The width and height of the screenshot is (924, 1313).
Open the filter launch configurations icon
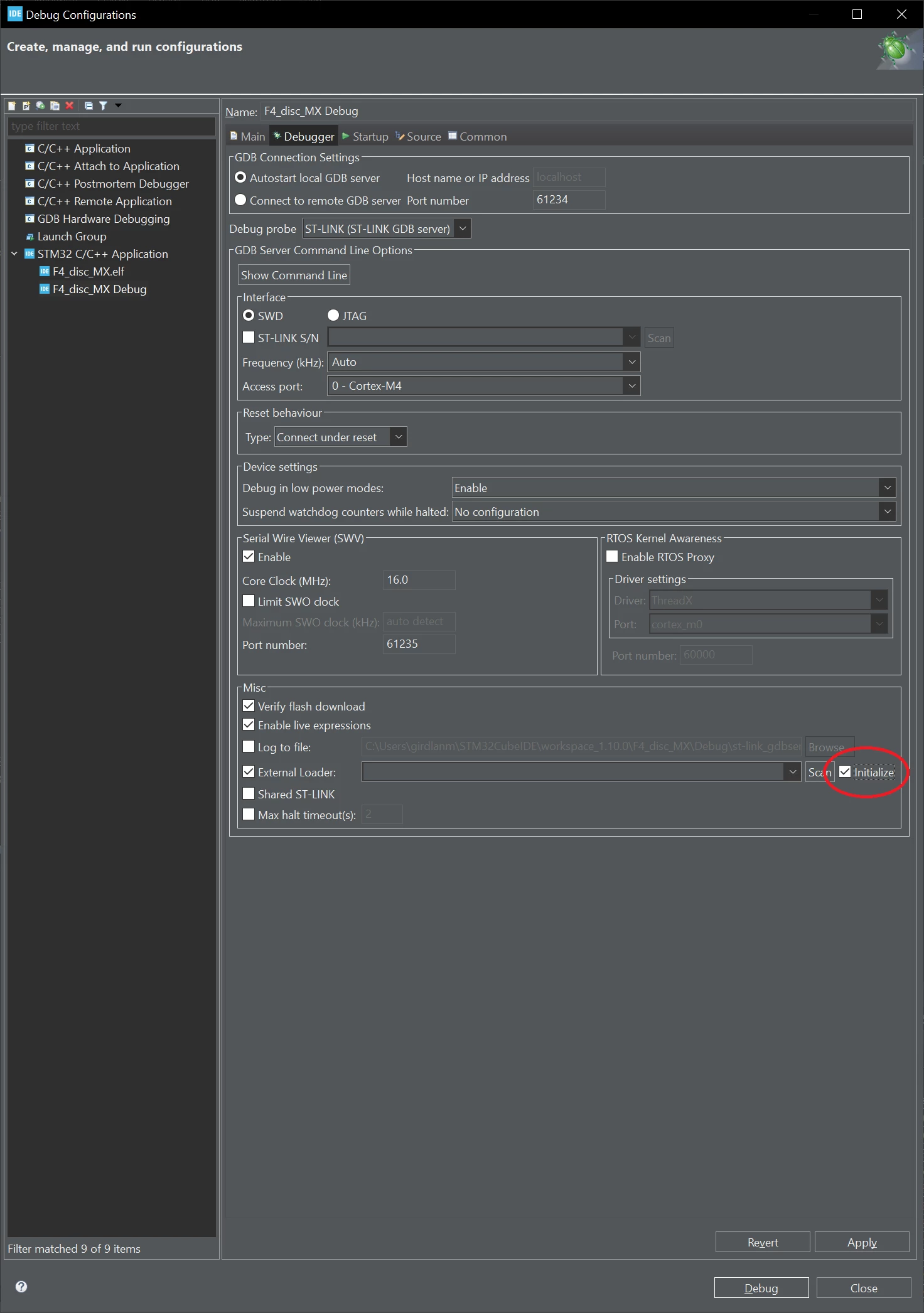[x=103, y=105]
